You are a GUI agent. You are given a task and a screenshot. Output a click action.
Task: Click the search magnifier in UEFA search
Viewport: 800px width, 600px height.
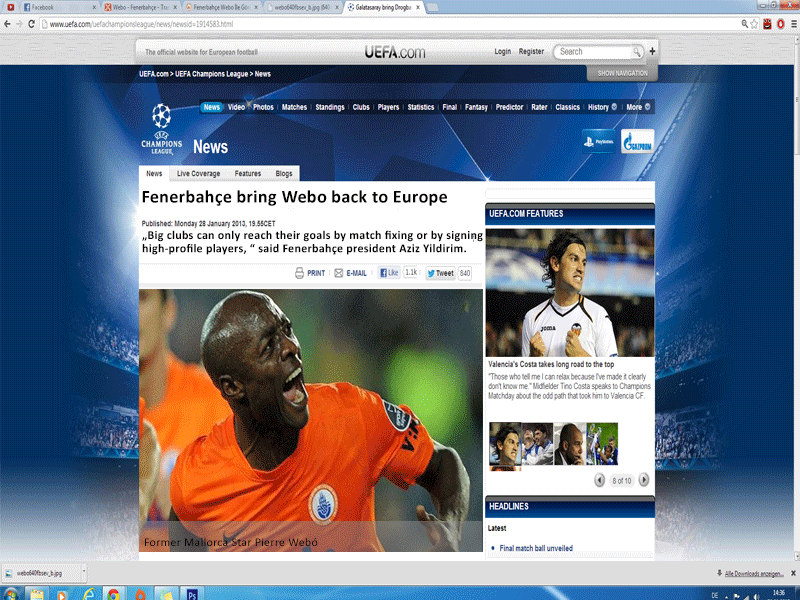tap(637, 52)
